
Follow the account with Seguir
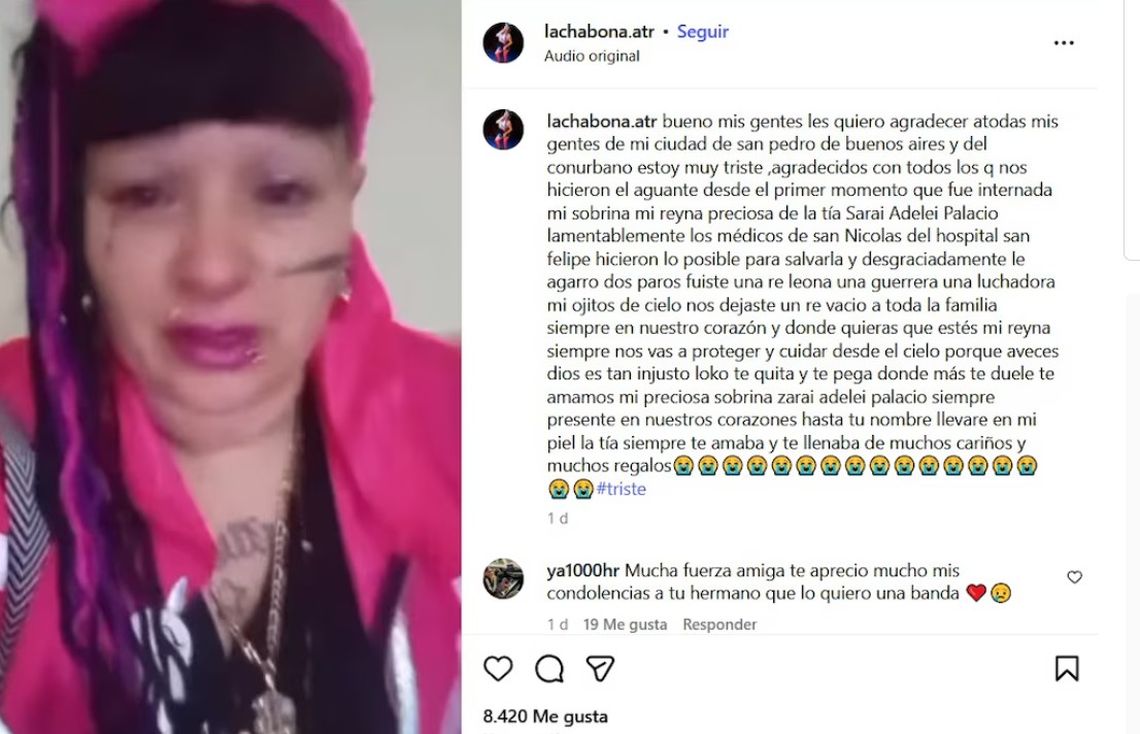coord(702,32)
